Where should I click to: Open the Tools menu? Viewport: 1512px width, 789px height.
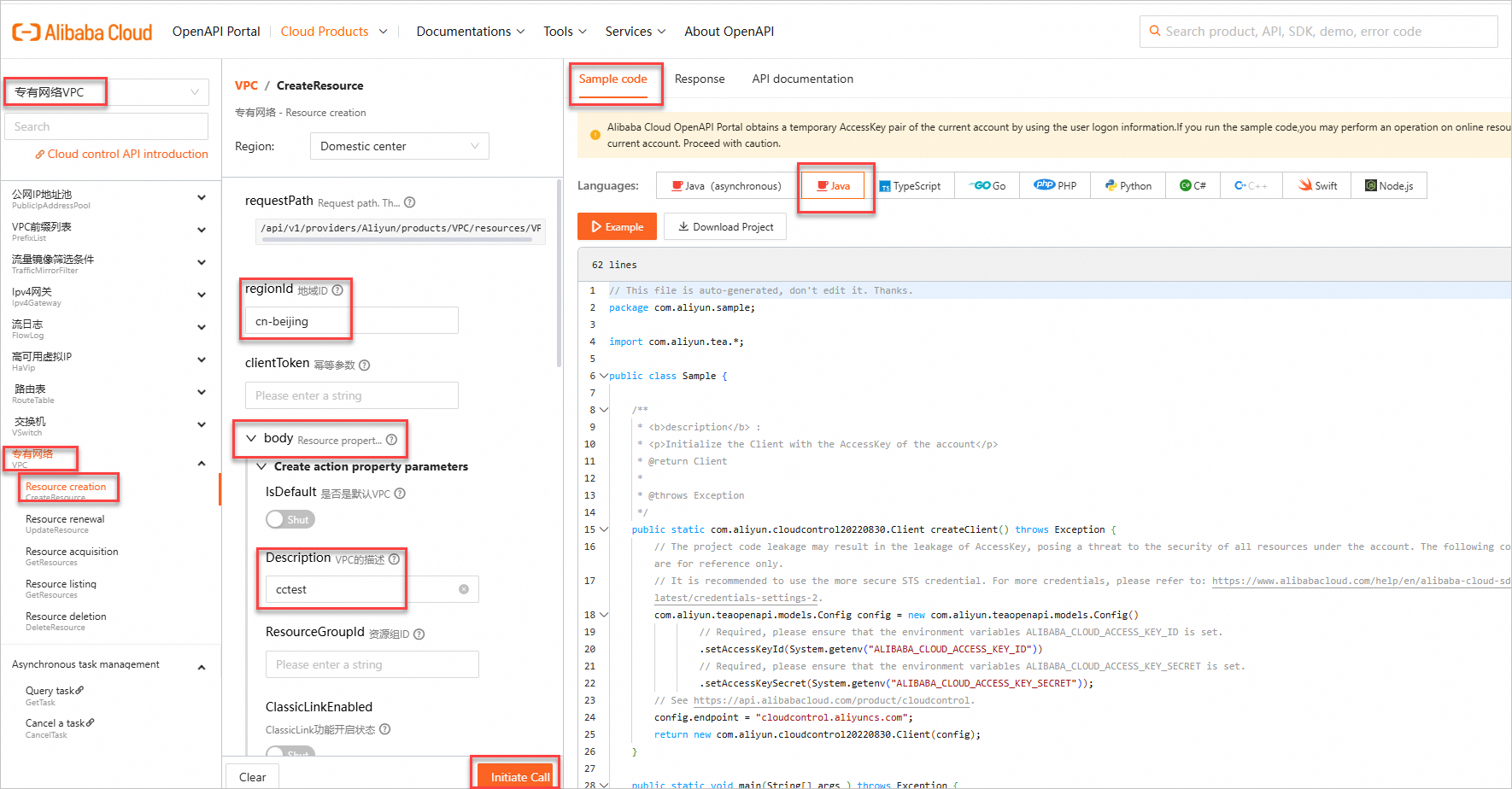coord(566,32)
